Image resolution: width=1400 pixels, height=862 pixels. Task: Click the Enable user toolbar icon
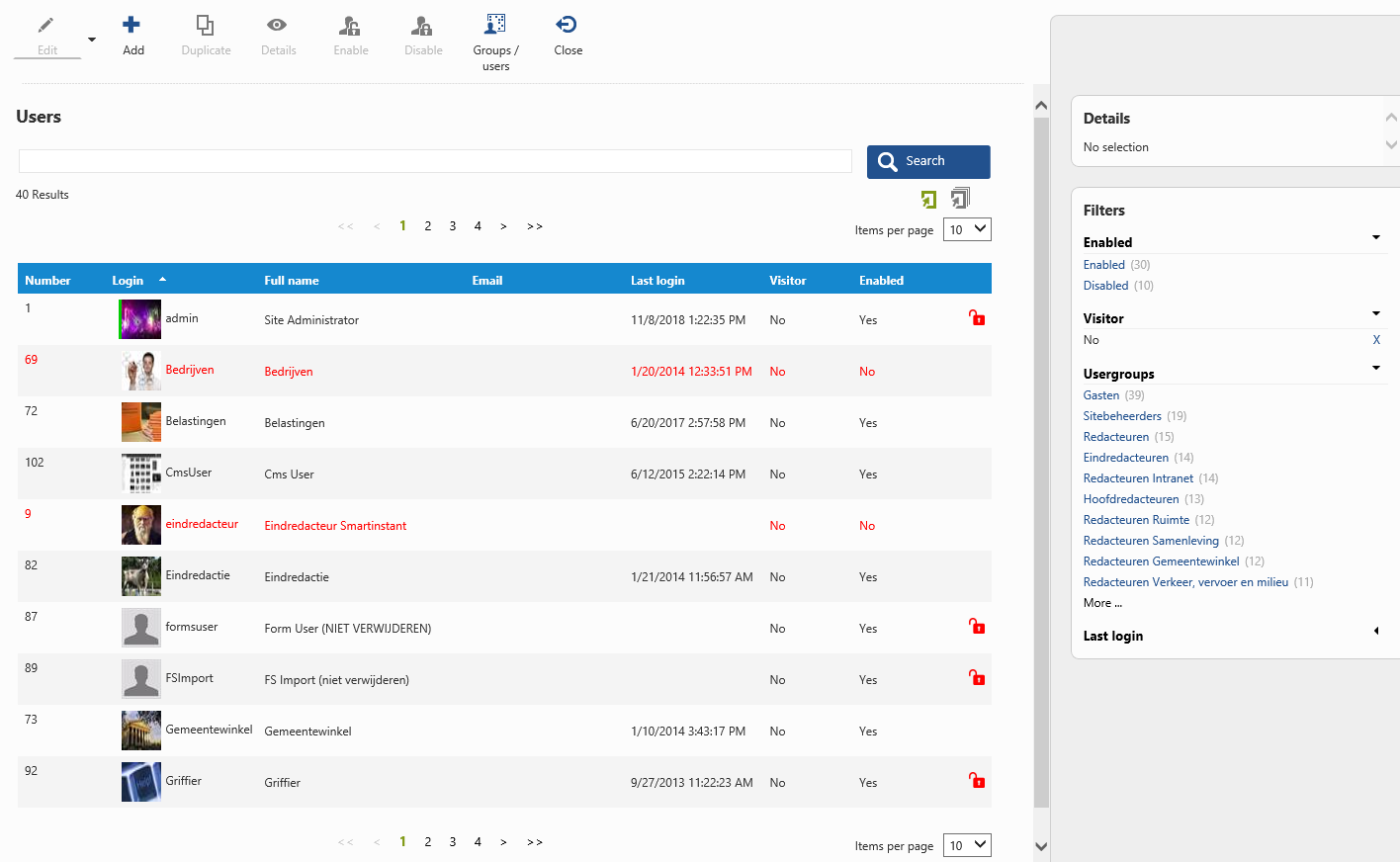(x=350, y=25)
